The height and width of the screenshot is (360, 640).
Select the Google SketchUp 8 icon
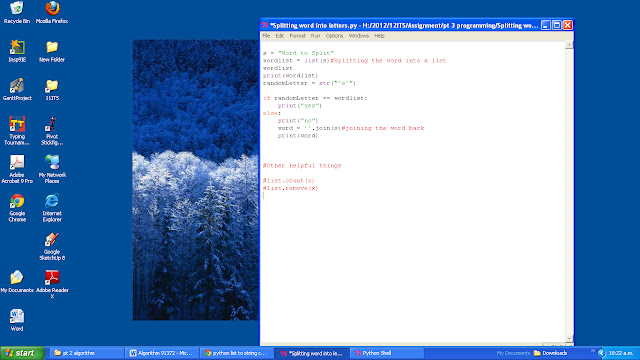tap(52, 246)
